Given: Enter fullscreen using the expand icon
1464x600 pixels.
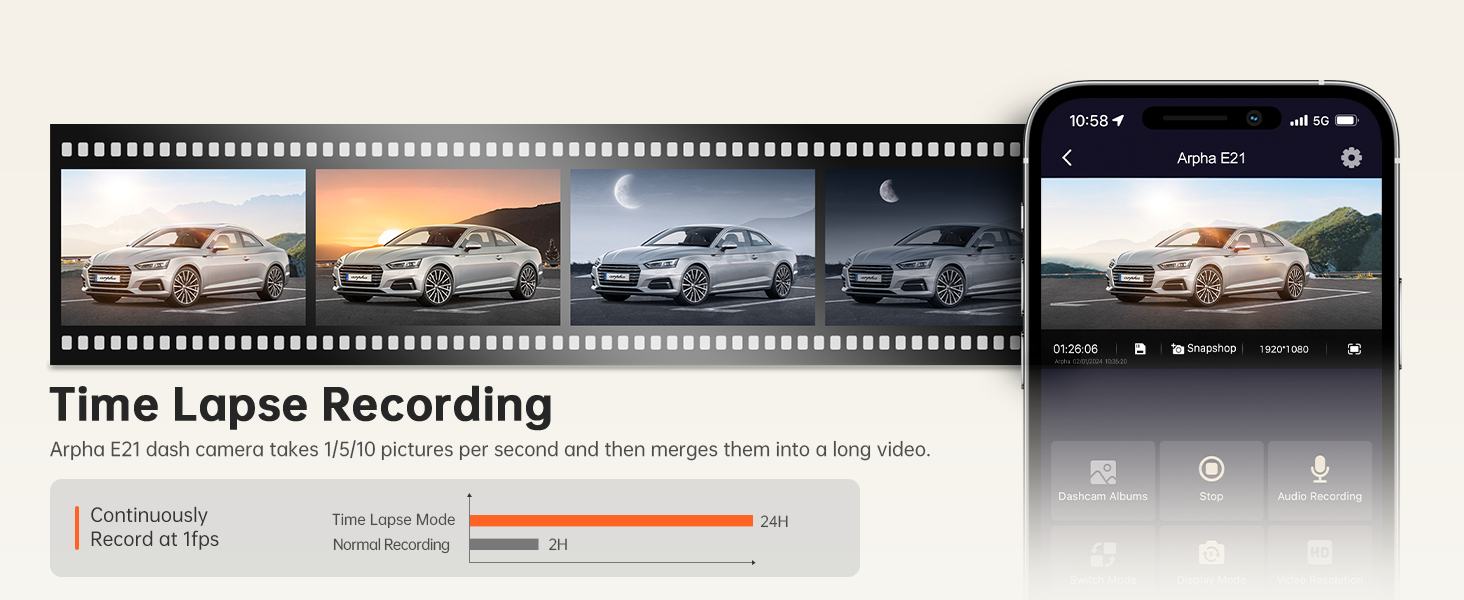Looking at the screenshot, I should tap(1354, 349).
